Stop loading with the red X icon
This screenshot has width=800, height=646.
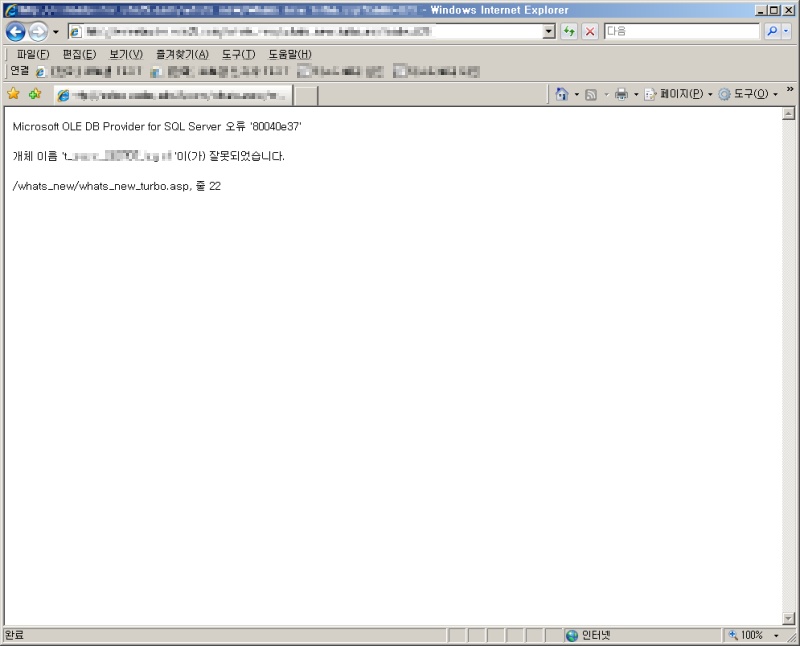point(590,32)
